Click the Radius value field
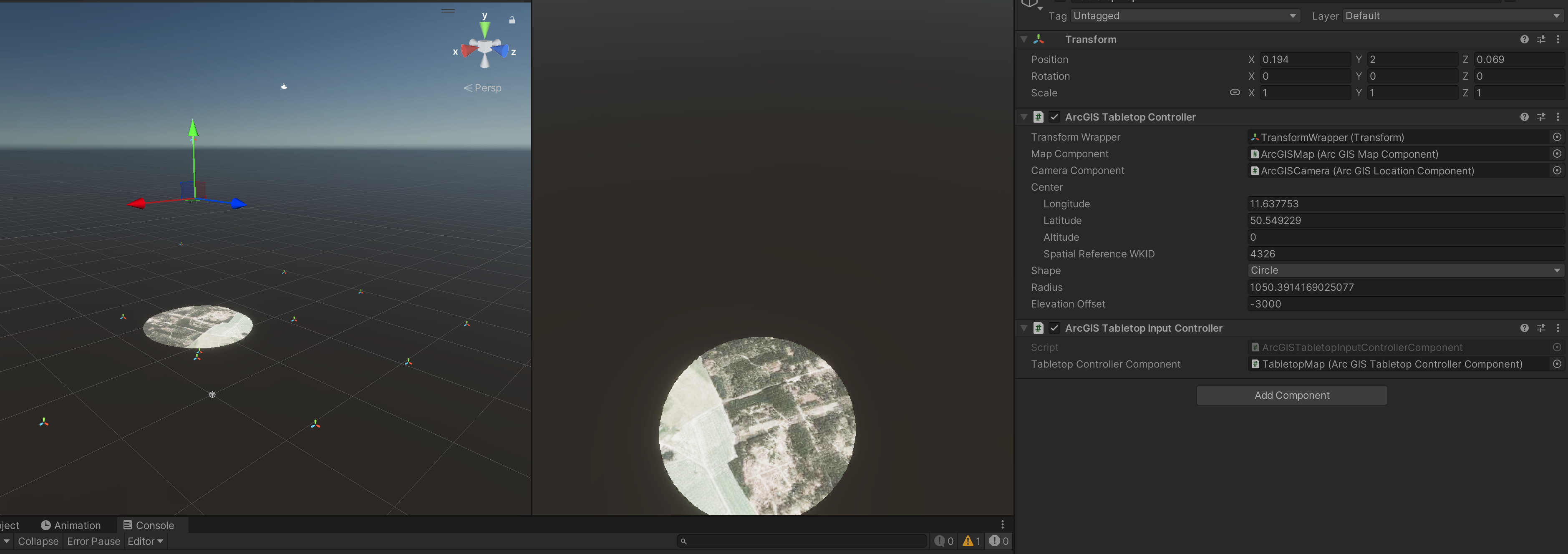Viewport: 1568px width, 554px height. (x=1406, y=287)
